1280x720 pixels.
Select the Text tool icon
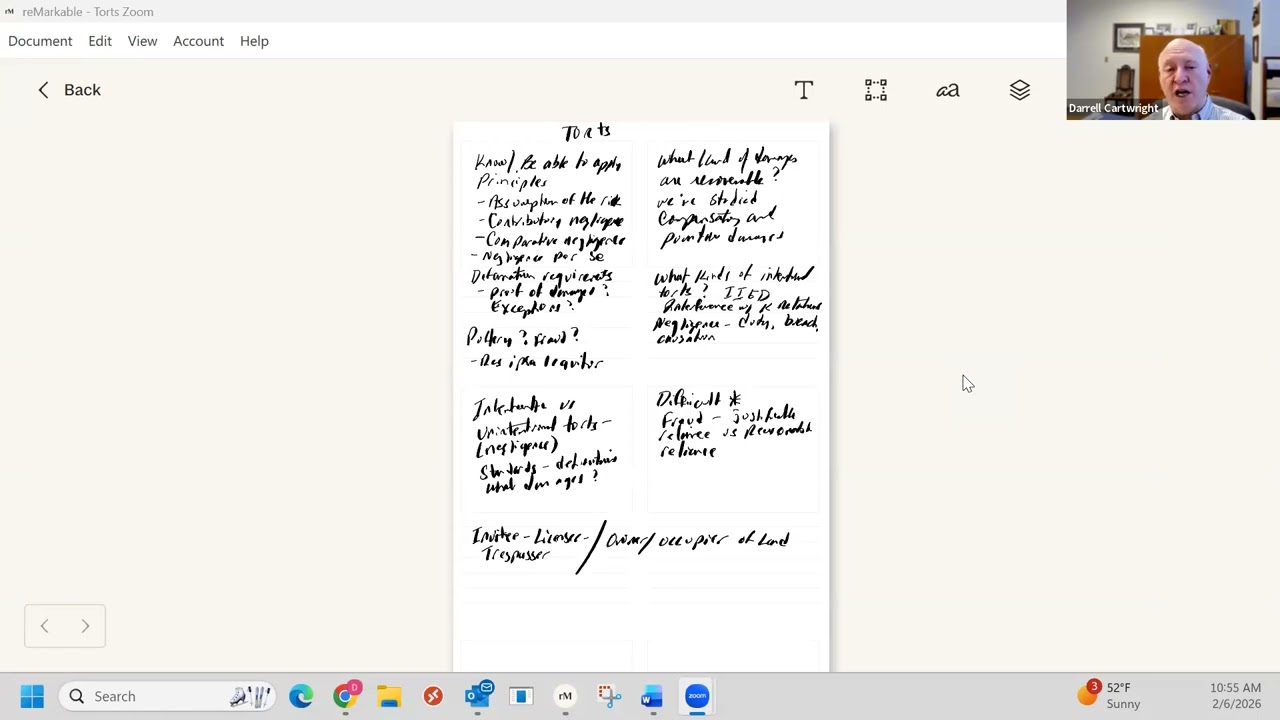pyautogui.click(x=804, y=90)
